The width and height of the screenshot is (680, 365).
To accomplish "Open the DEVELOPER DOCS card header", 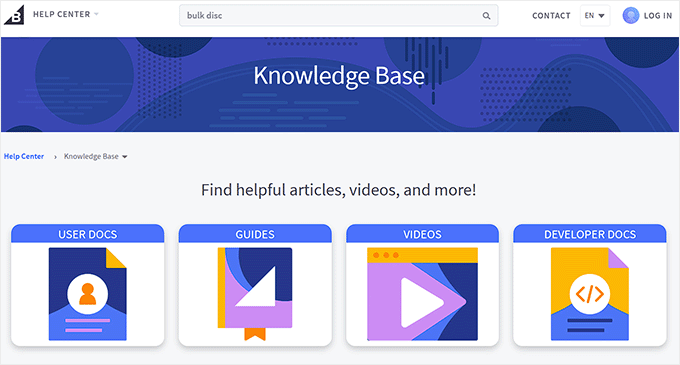I will 590,234.
